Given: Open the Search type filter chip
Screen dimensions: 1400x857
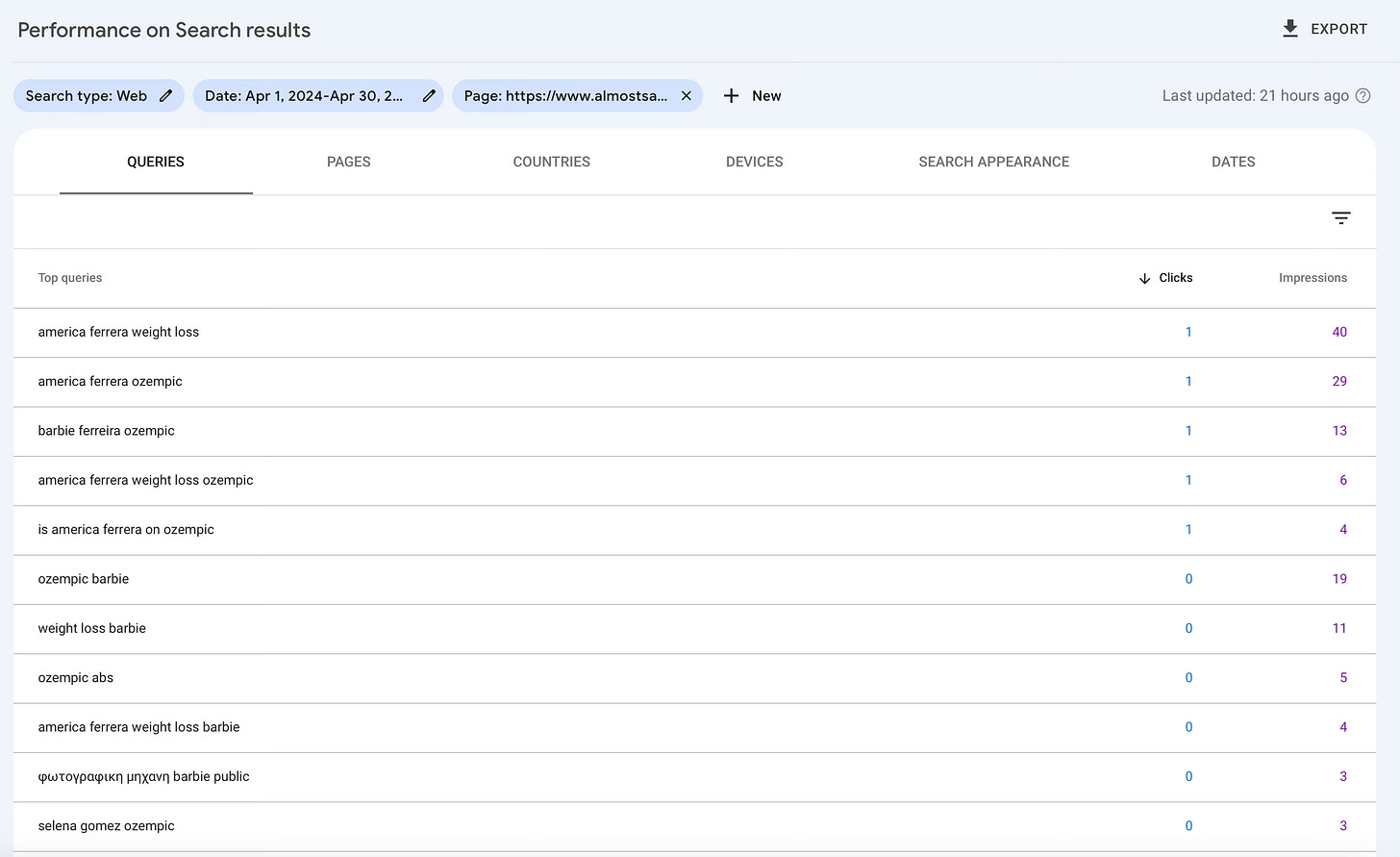Looking at the screenshot, I should 87,95.
